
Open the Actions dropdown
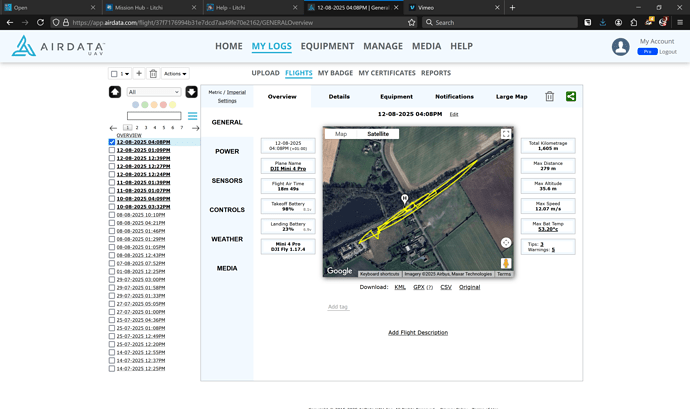point(175,74)
